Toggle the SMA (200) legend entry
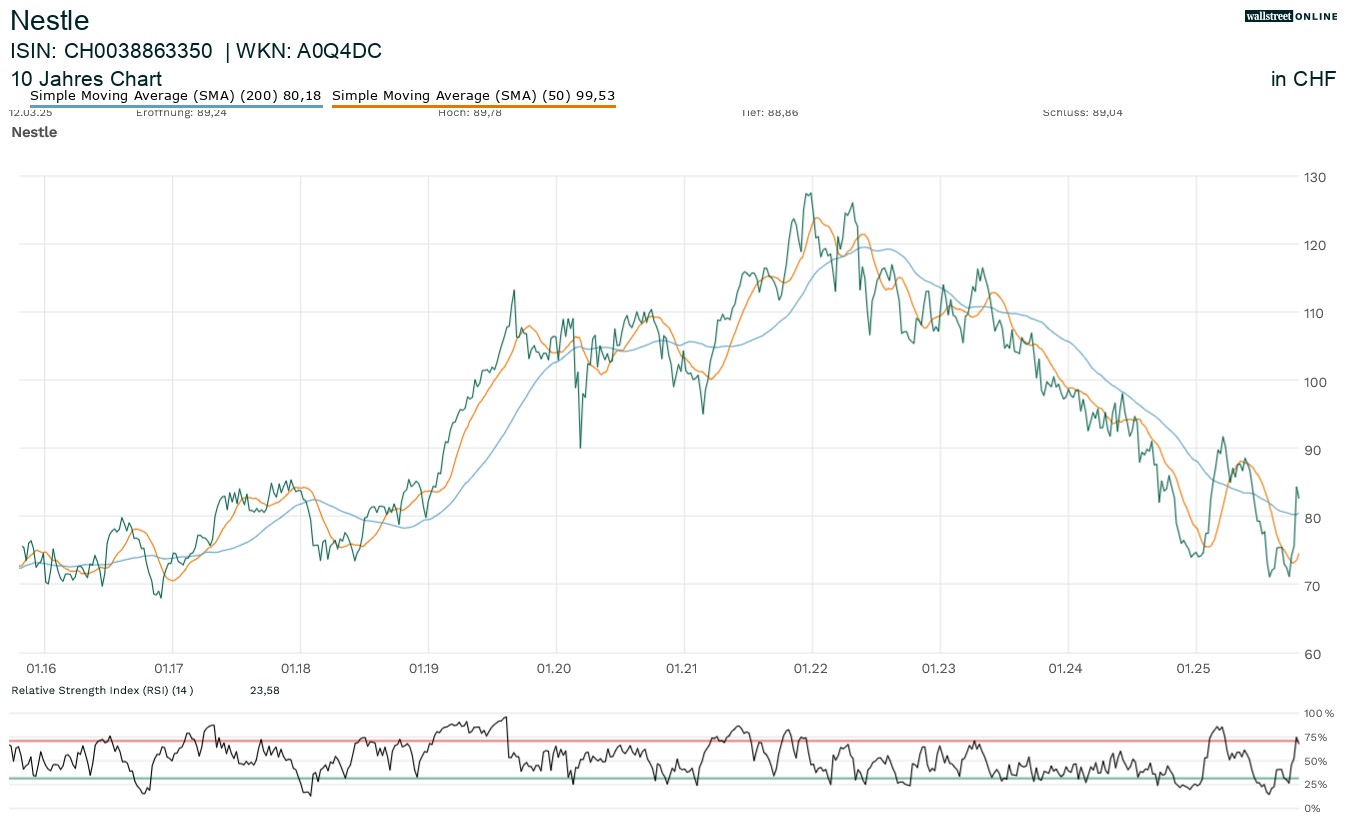Viewport: 1349px width, 836px height. [176, 96]
